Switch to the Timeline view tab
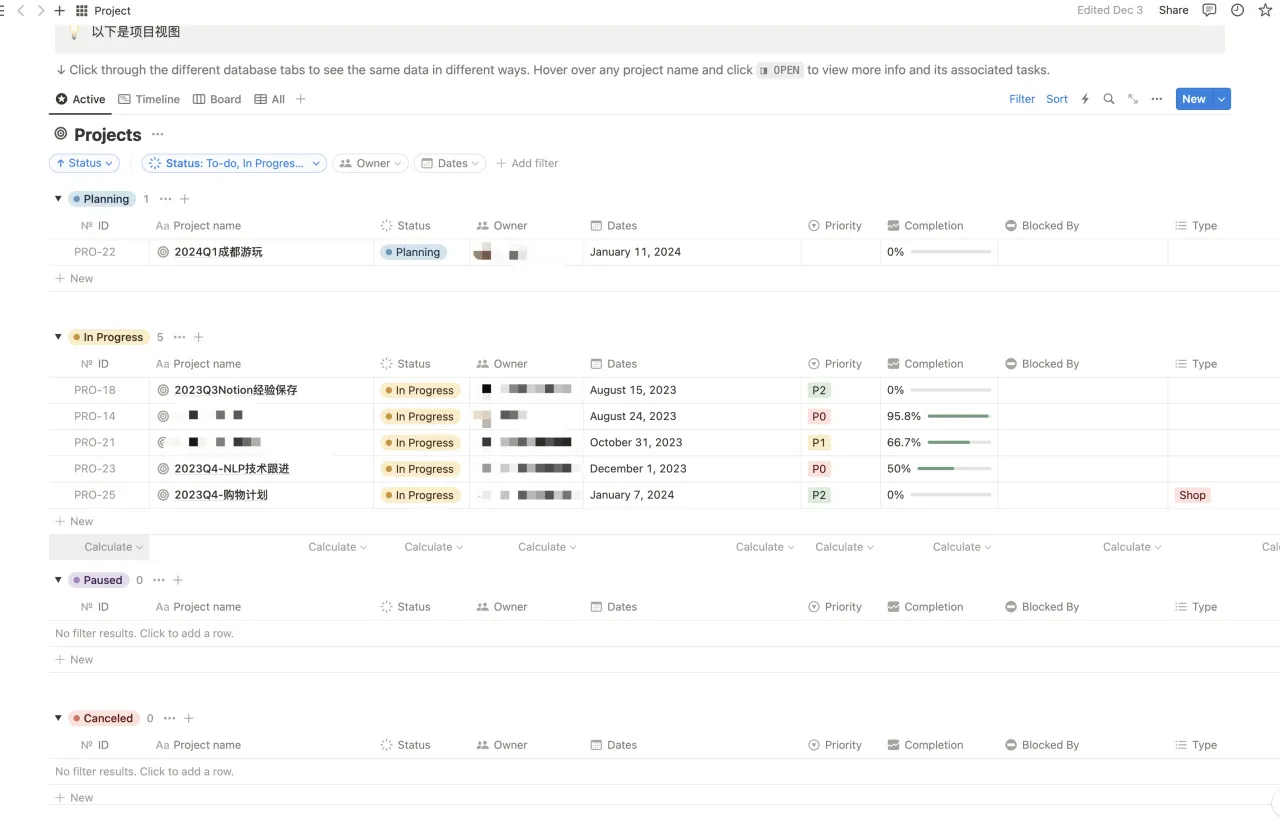Image resolution: width=1280 pixels, height=829 pixels. 149,99
